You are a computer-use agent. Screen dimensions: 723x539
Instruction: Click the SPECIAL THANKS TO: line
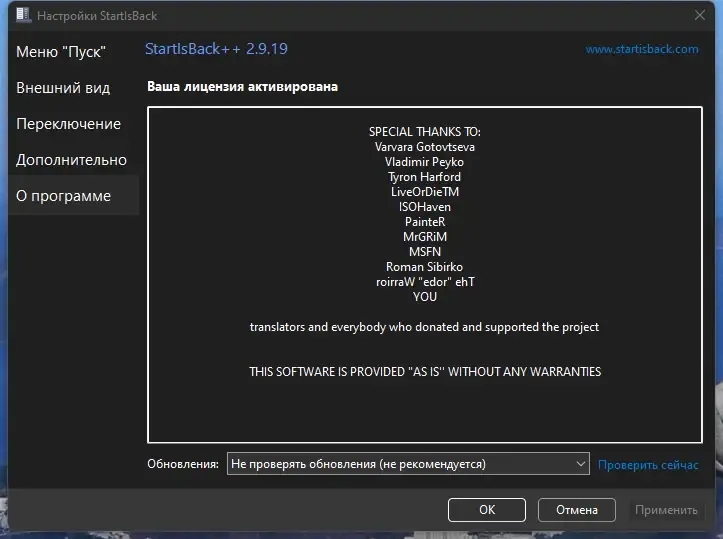tap(425, 132)
